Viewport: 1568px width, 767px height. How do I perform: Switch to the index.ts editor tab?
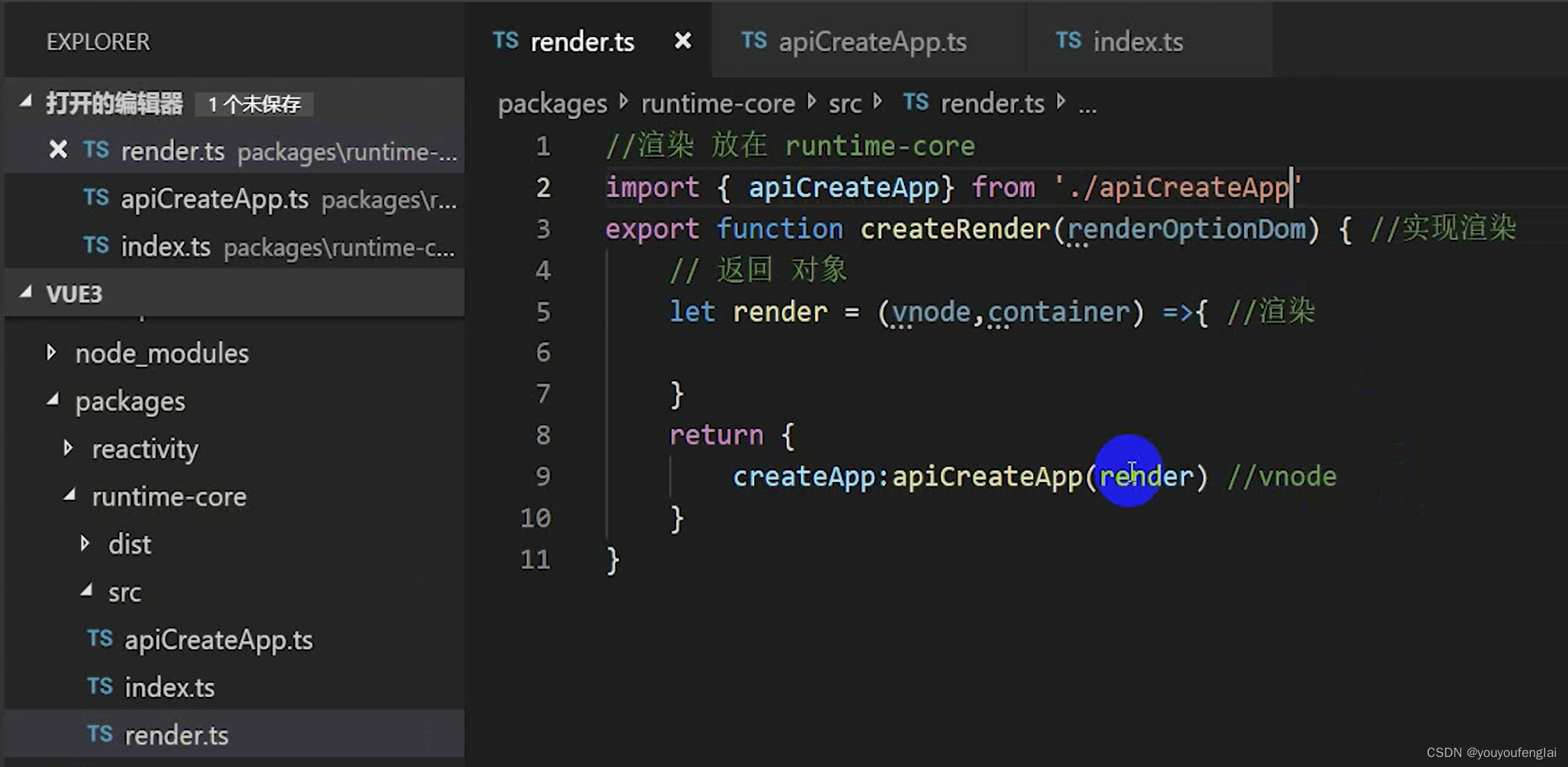pyautogui.click(x=1149, y=41)
